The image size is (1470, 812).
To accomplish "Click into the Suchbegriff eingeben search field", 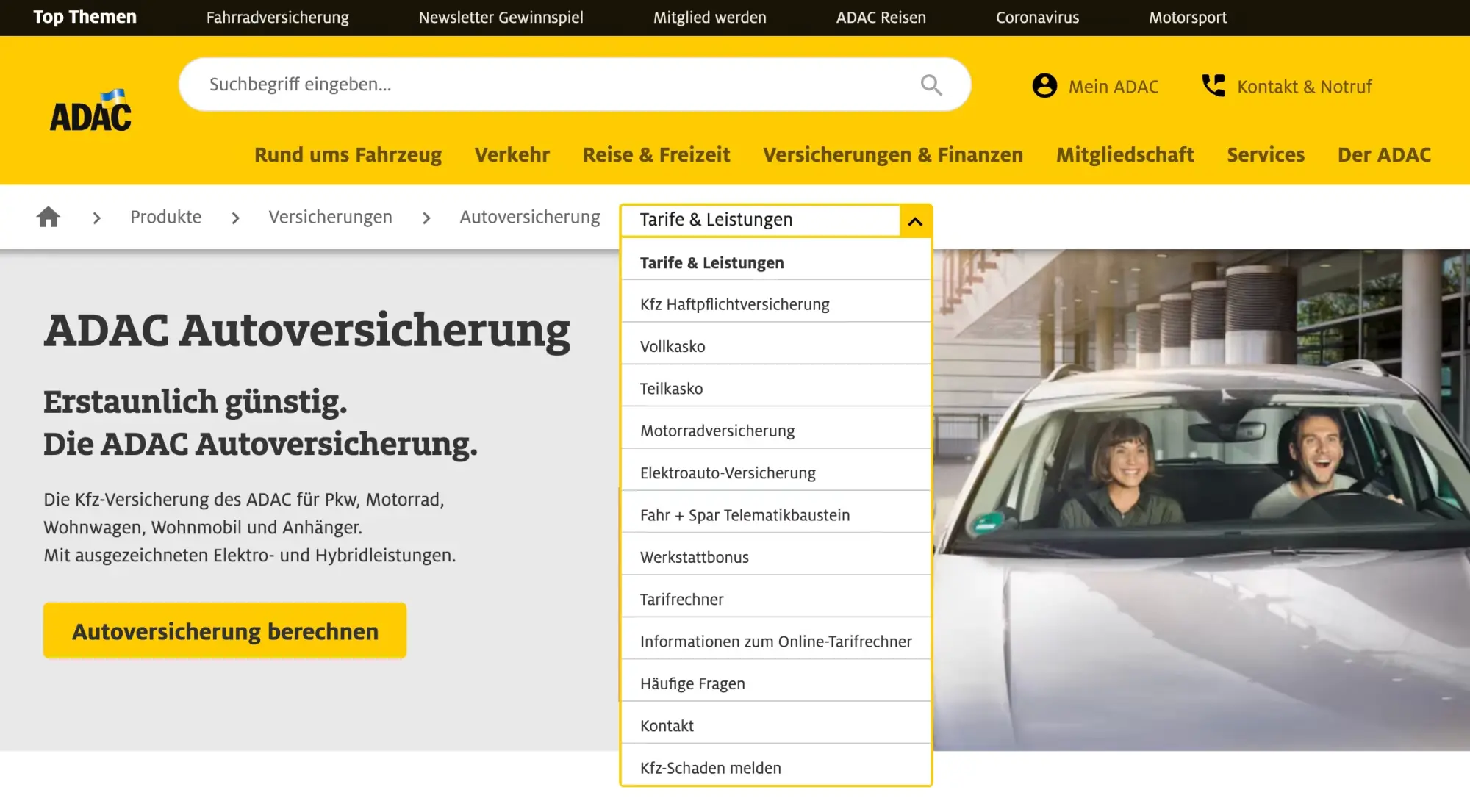I will point(551,85).
